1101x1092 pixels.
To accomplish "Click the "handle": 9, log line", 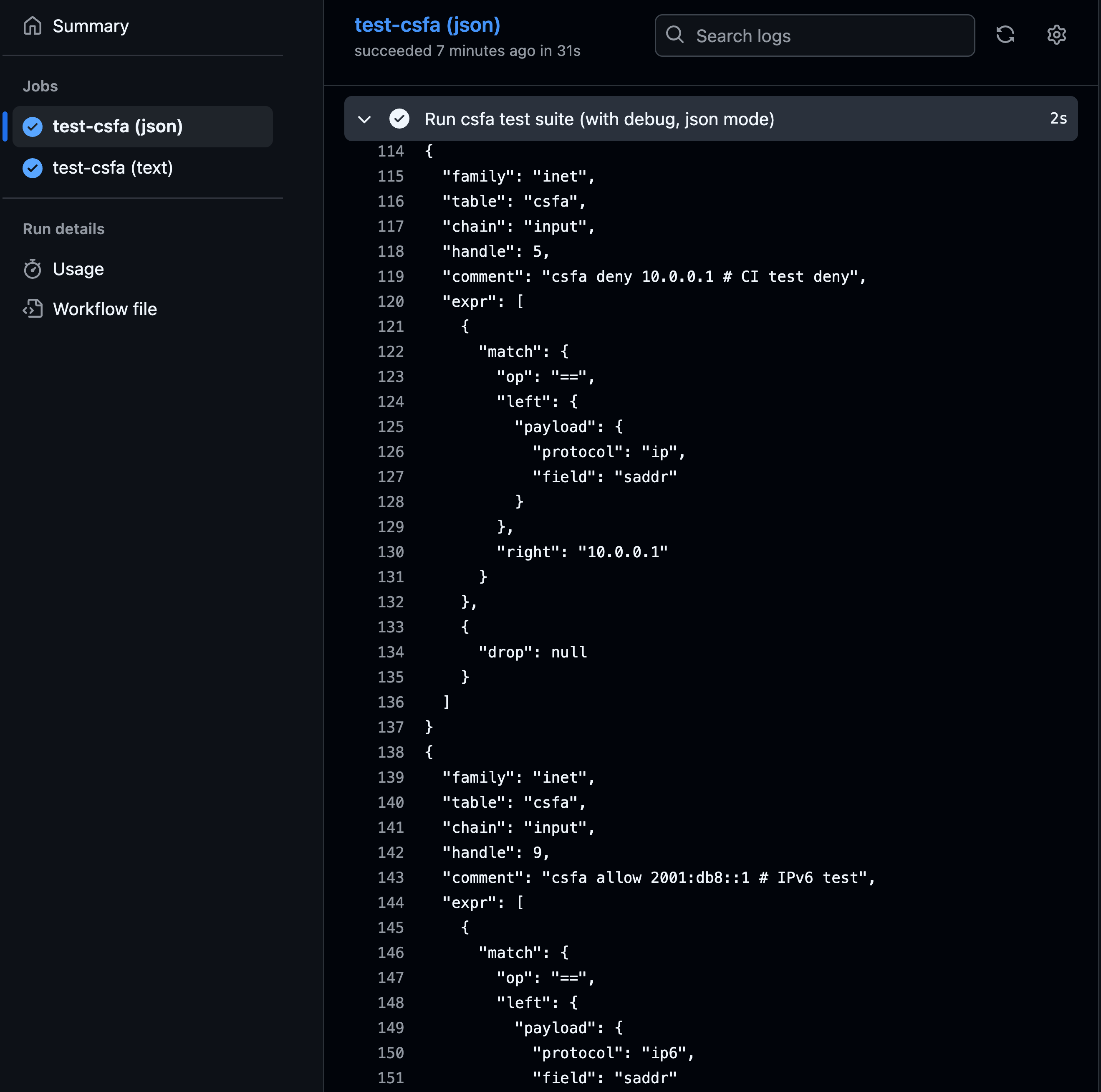I will (496, 853).
